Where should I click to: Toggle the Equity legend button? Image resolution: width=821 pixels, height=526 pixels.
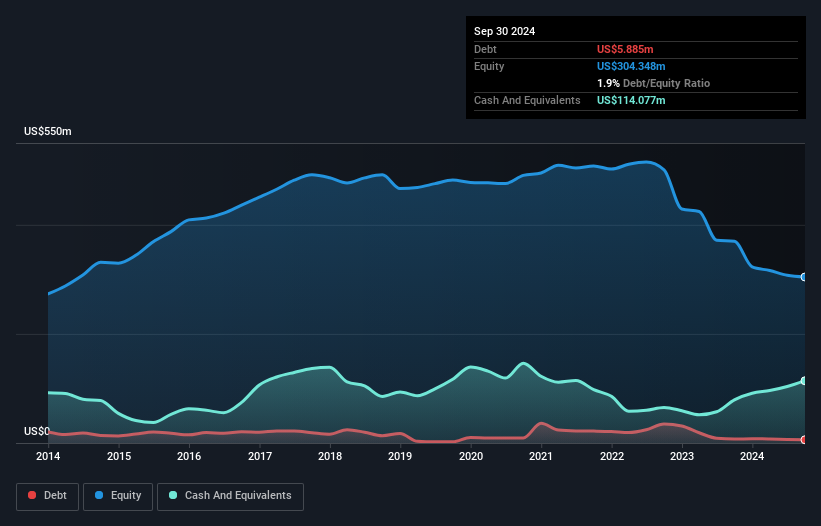[118, 496]
